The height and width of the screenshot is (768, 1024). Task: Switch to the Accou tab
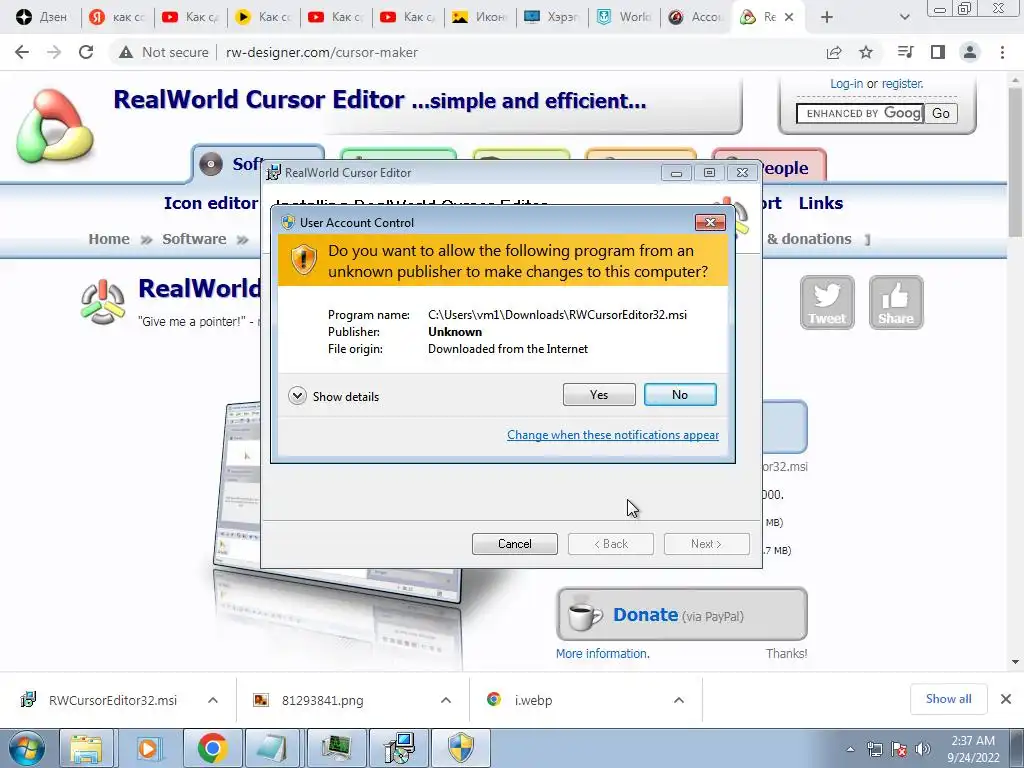coord(696,17)
